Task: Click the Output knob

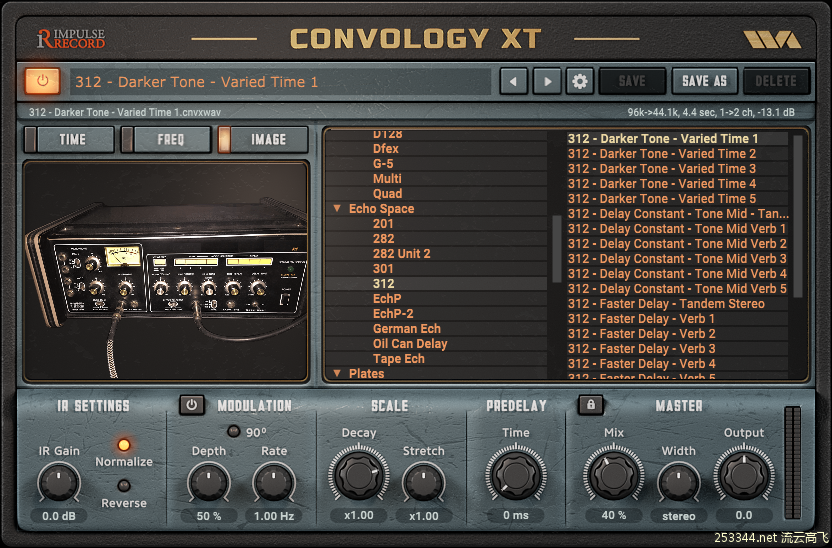Action: coord(743,474)
